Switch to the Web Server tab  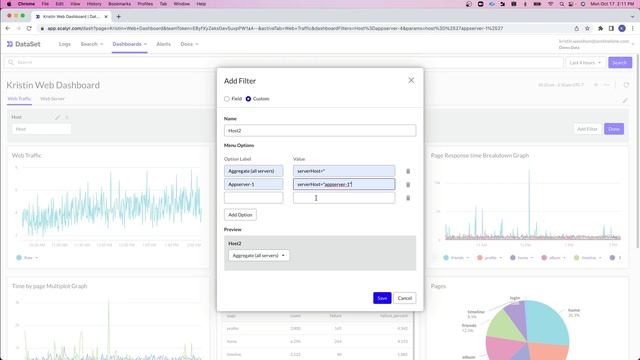point(52,99)
